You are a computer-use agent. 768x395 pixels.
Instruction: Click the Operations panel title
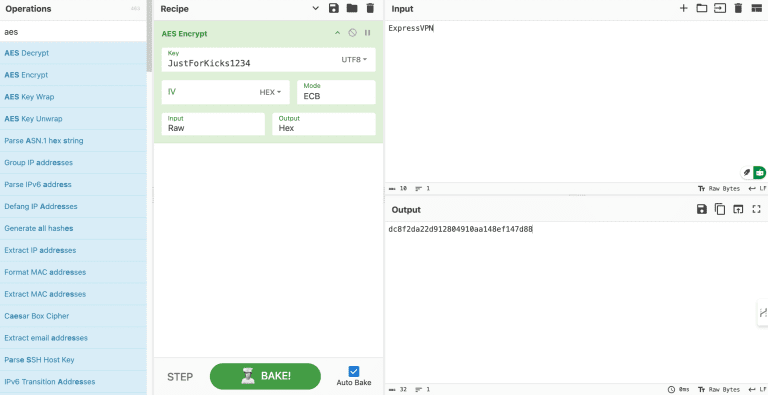tap(28, 9)
